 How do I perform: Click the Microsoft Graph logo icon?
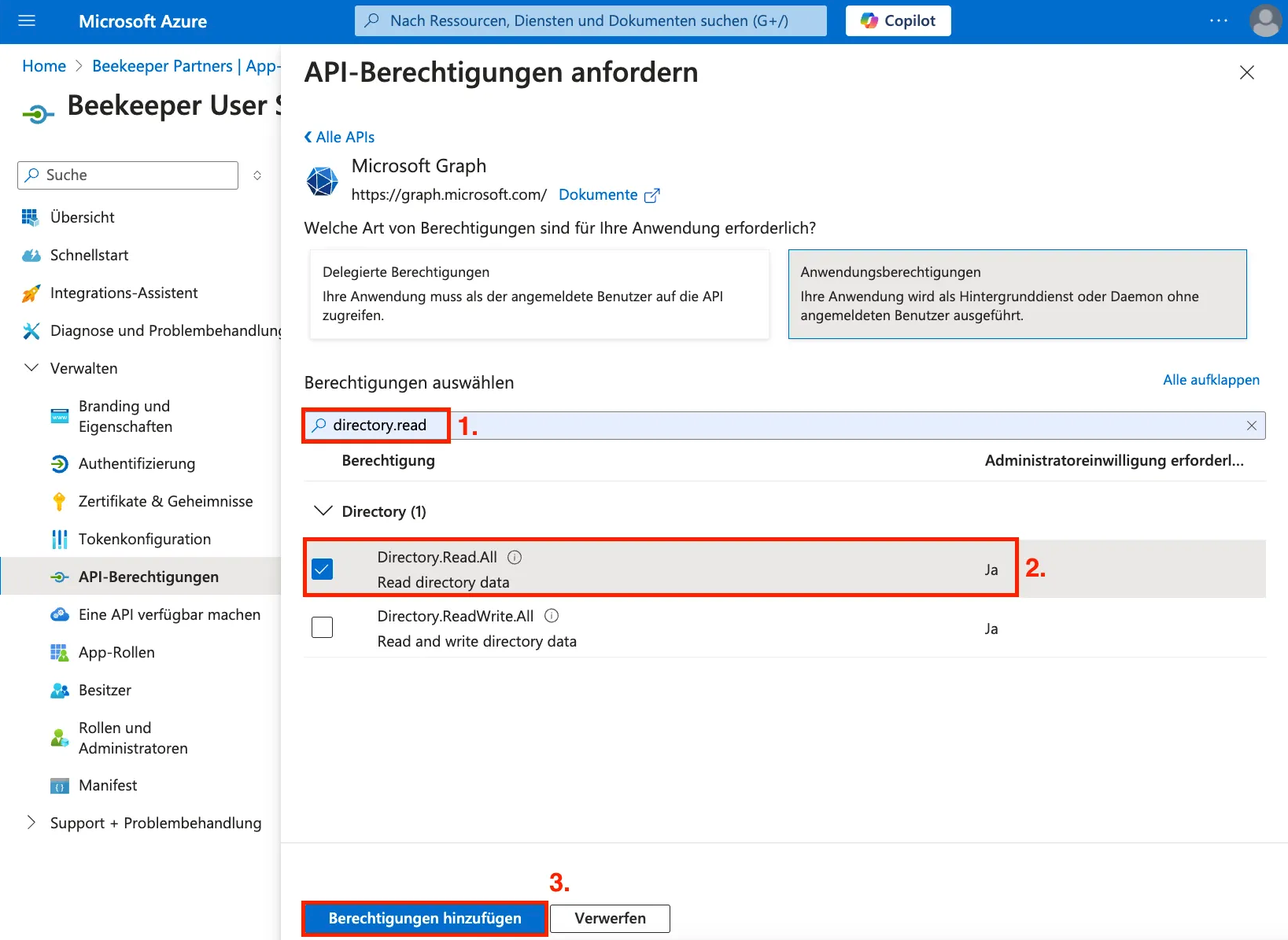click(x=323, y=181)
